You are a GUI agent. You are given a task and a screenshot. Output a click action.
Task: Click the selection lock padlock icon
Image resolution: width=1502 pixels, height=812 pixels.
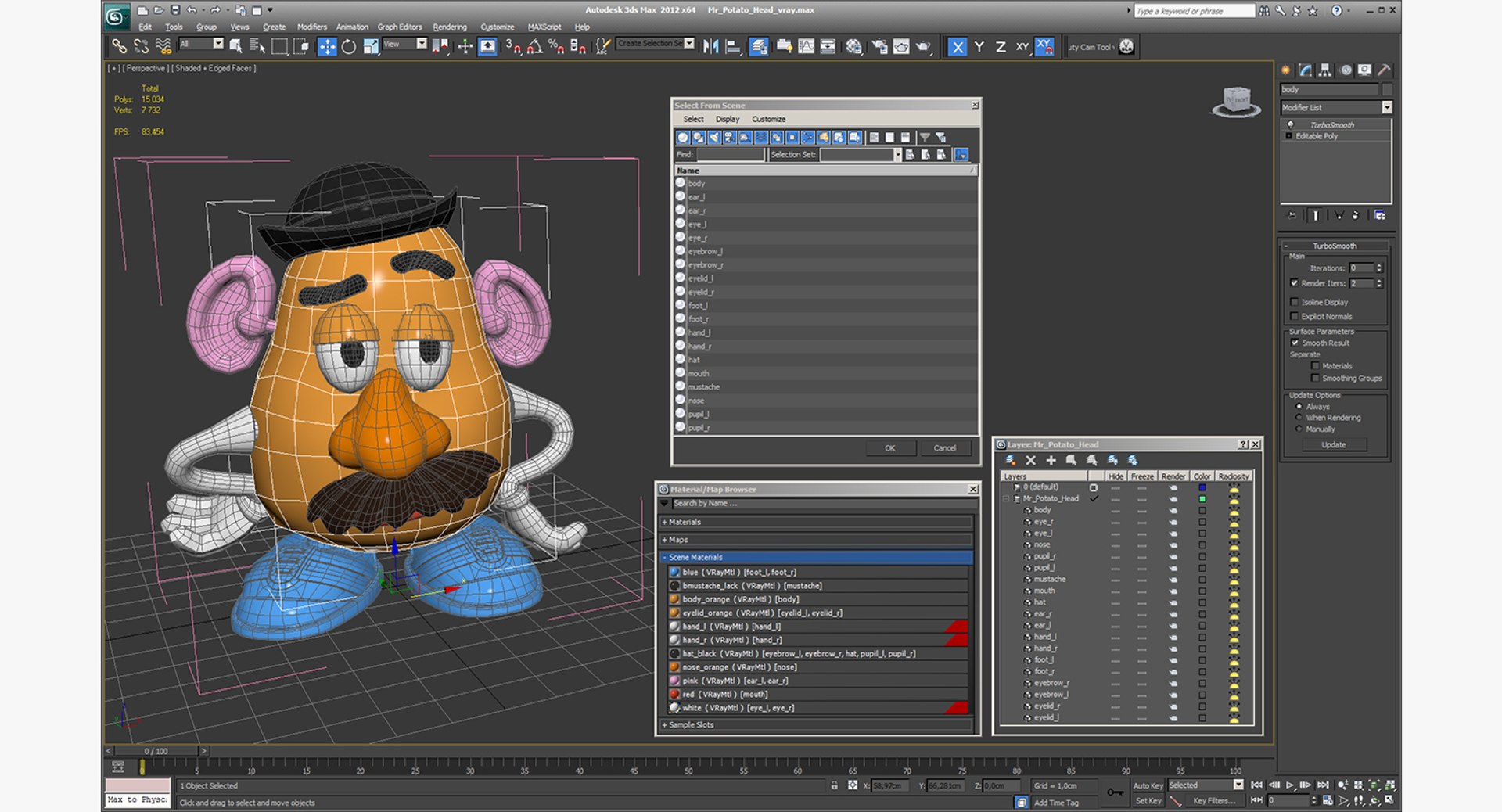tap(835, 785)
